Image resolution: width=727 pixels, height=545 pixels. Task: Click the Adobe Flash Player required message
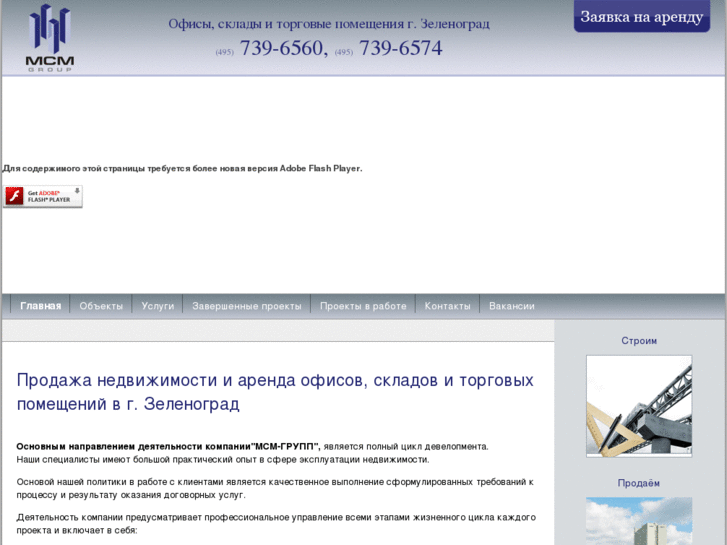click(182, 168)
